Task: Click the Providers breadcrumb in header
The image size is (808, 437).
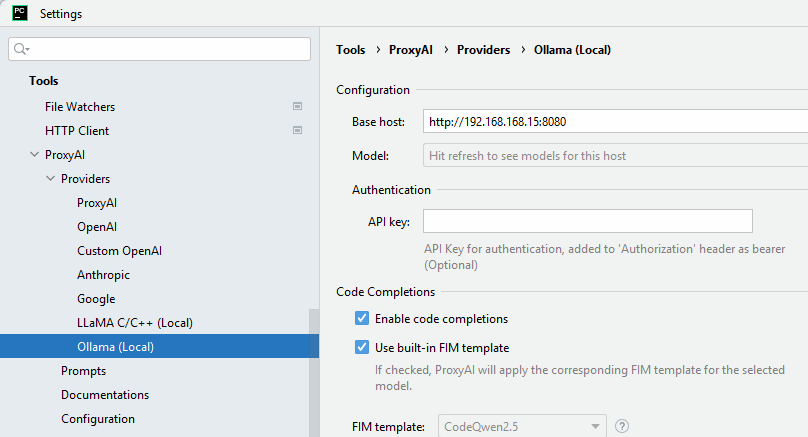Action: 483,49
